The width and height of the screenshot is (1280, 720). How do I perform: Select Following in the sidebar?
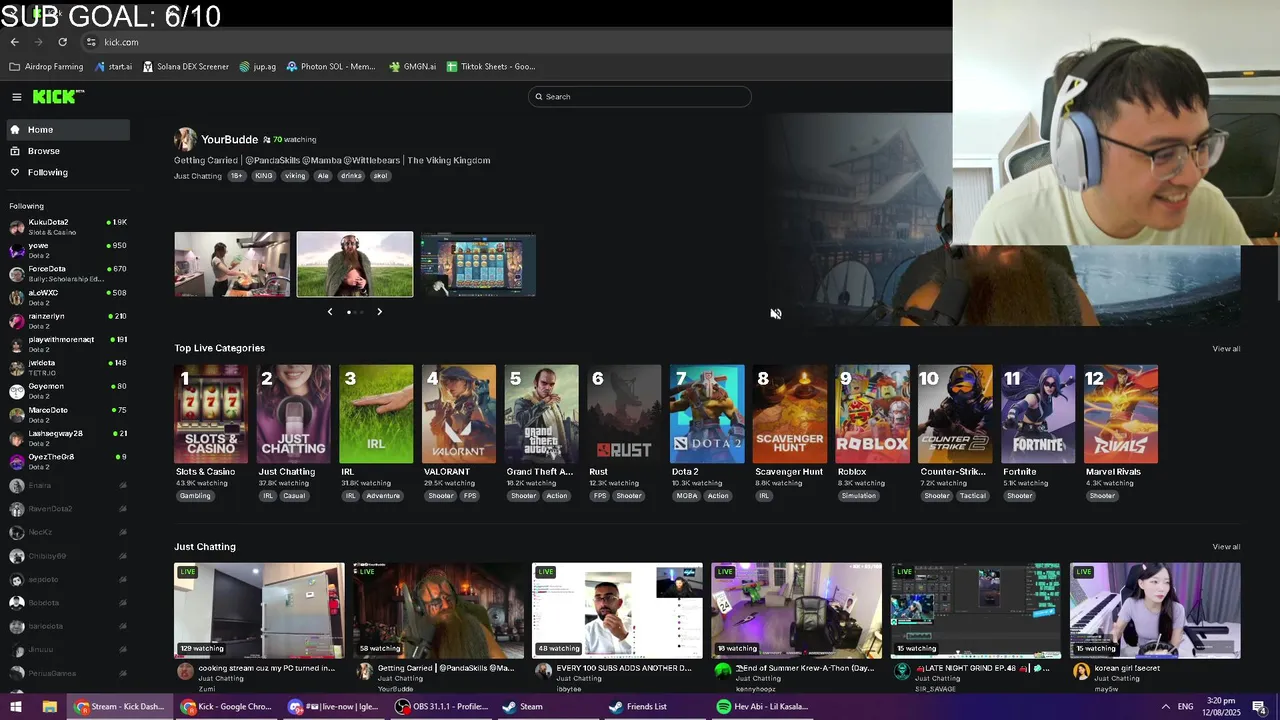(67, 173)
